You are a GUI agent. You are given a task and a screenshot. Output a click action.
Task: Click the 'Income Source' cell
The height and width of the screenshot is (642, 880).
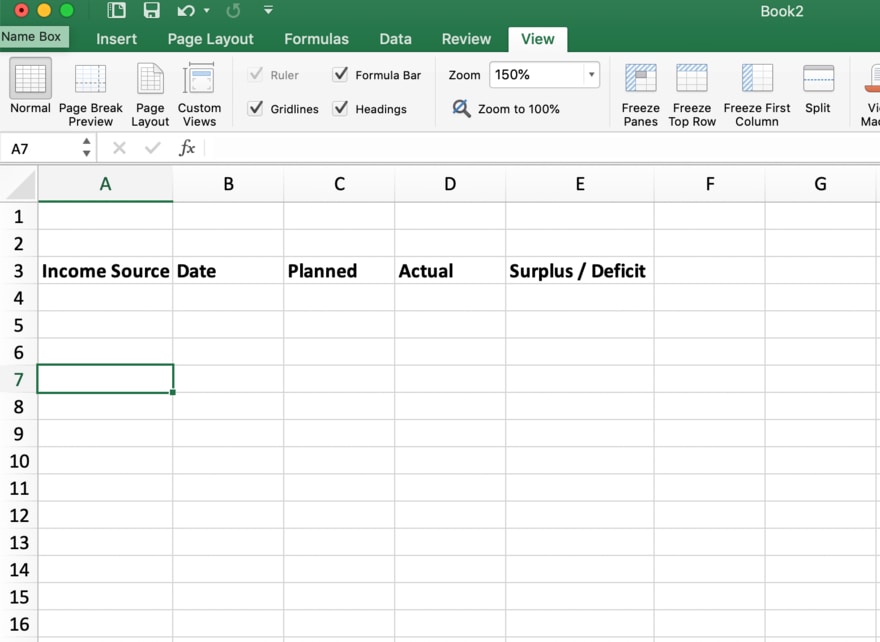(x=105, y=271)
